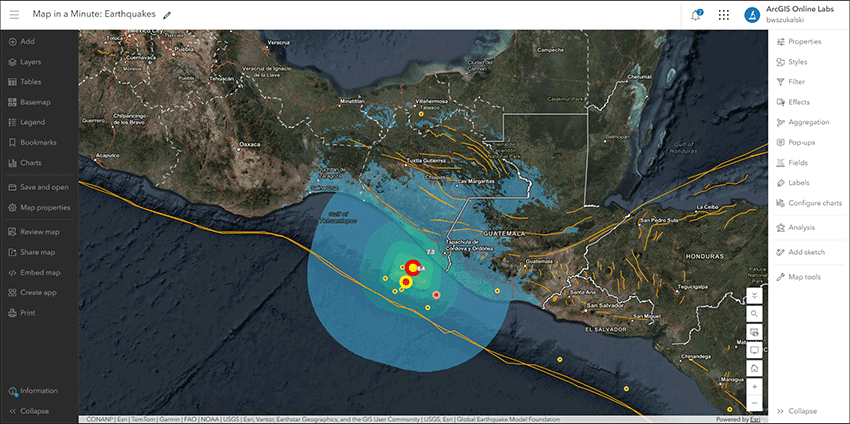Image resolution: width=850 pixels, height=424 pixels.
Task: Configure Pop-ups
Action: (x=795, y=143)
